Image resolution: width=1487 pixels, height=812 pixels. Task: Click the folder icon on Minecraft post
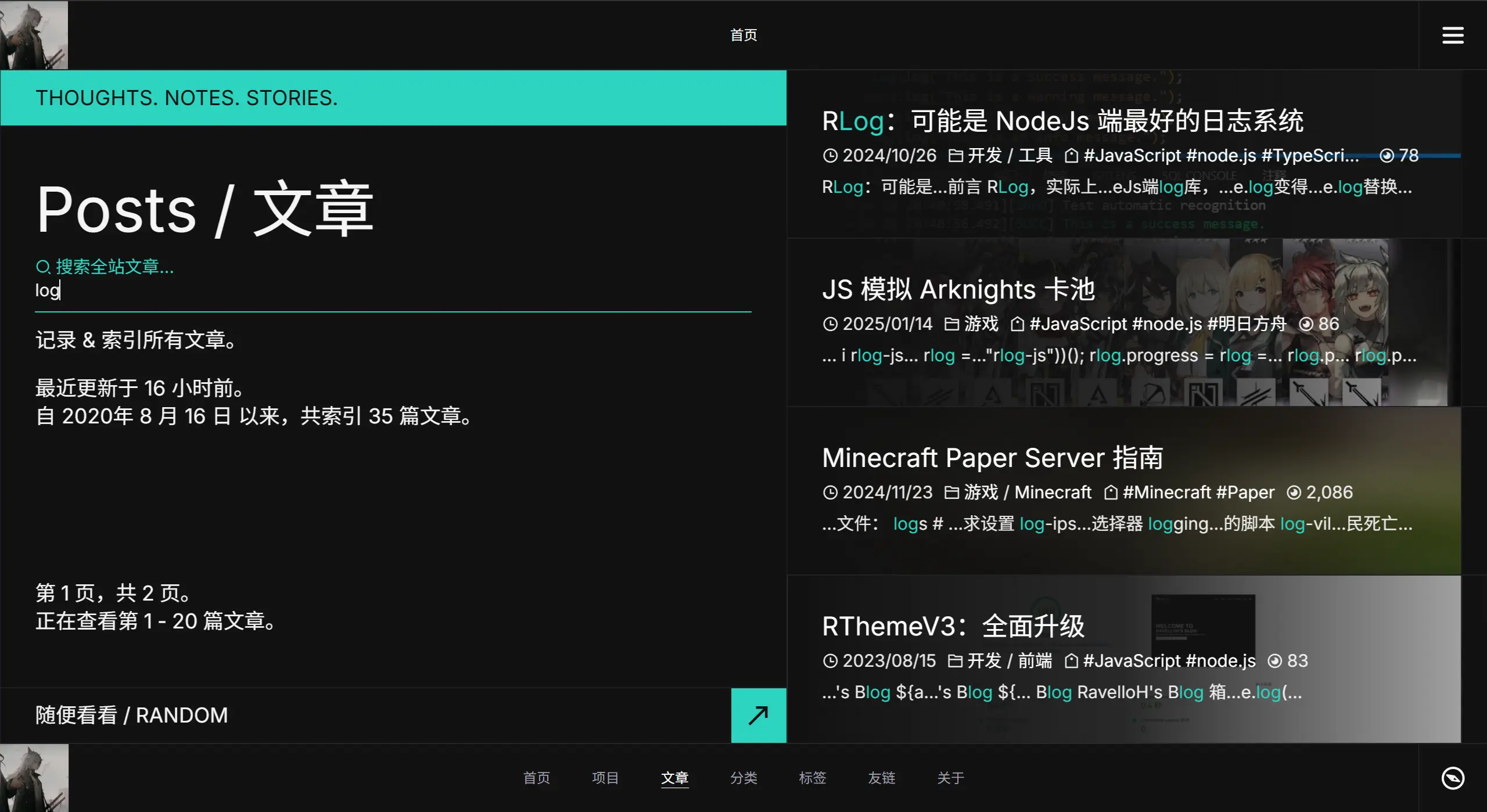point(951,493)
